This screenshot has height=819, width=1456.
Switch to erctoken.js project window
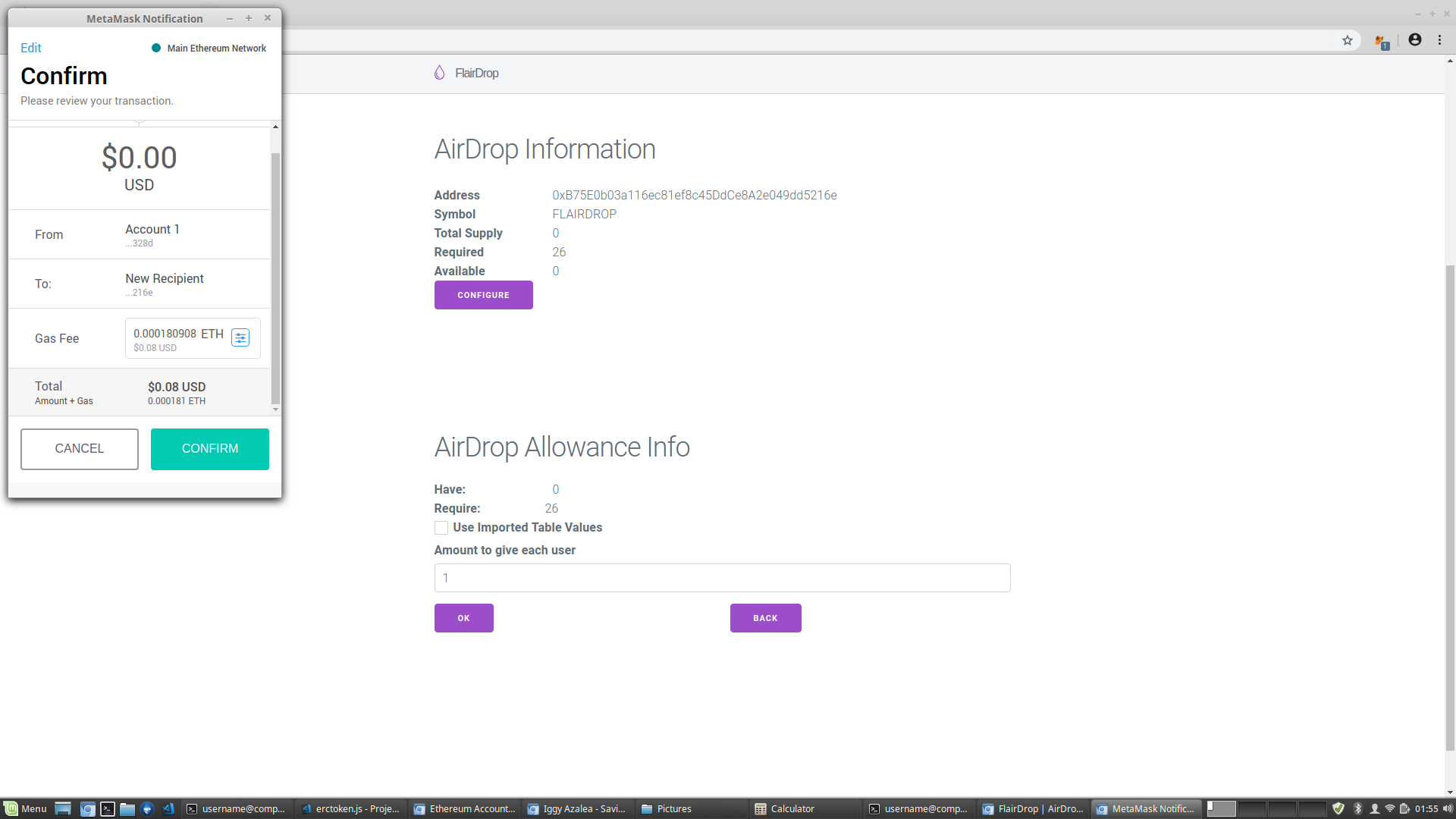350,809
